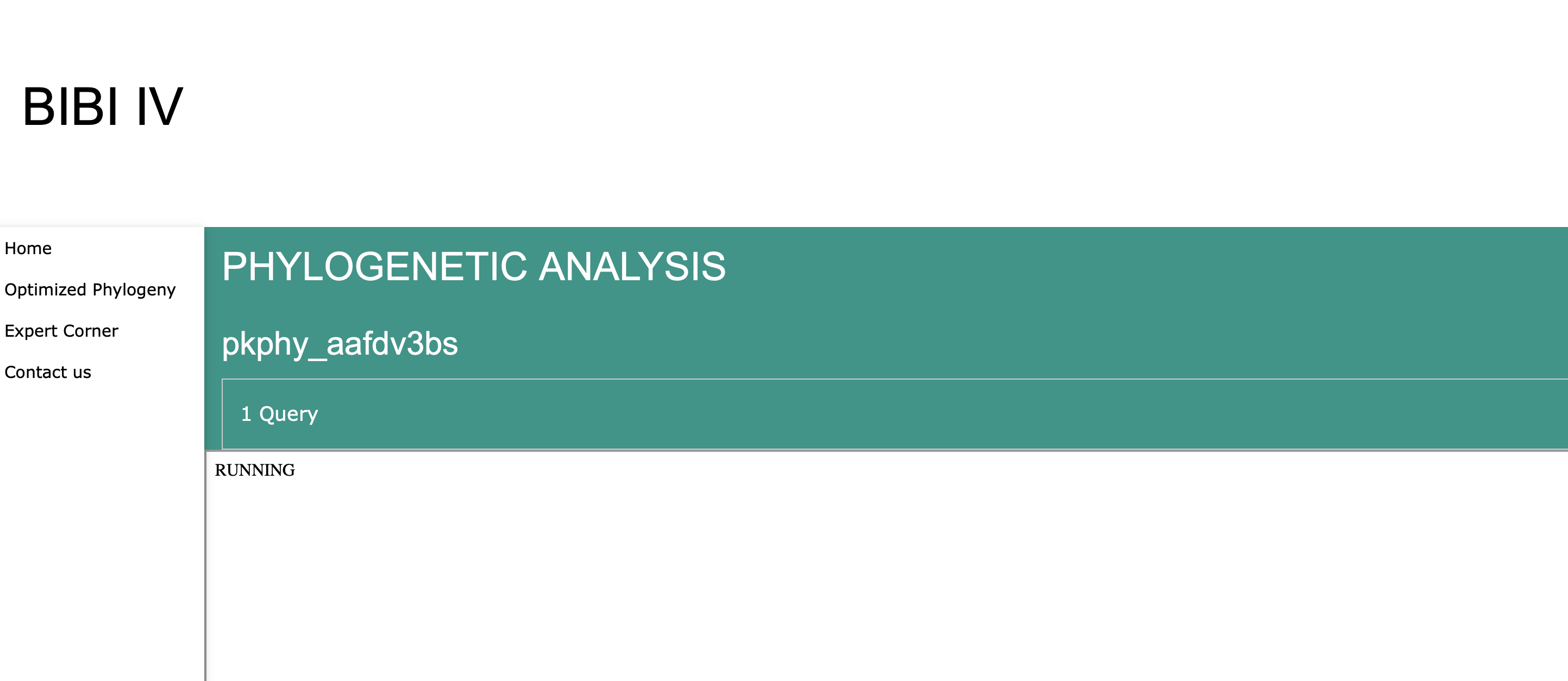The width and height of the screenshot is (1568, 681).
Task: Select the pkphy_aafdv3bs job name
Action: [x=340, y=344]
